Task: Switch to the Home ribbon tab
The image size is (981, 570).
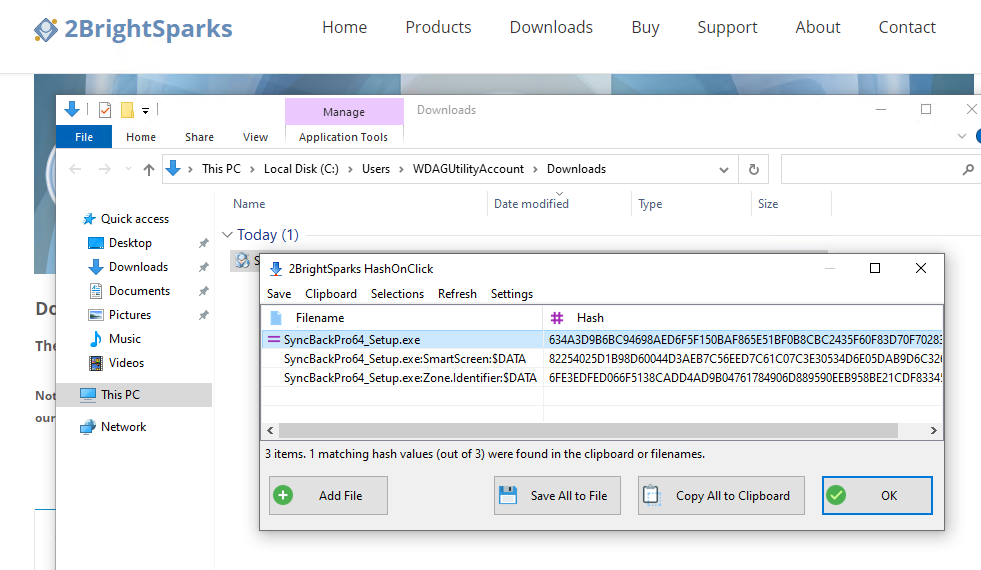Action: point(141,137)
